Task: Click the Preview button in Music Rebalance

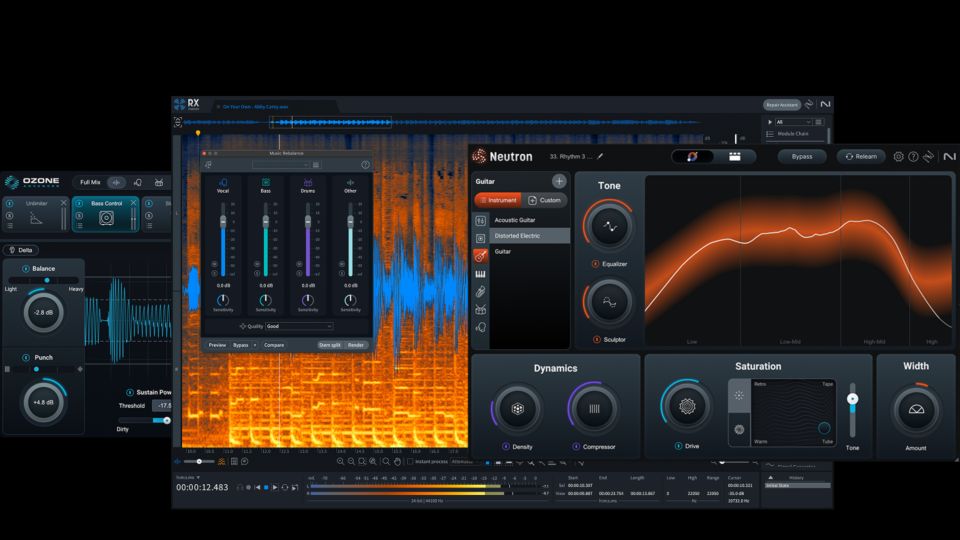Action: pos(217,345)
